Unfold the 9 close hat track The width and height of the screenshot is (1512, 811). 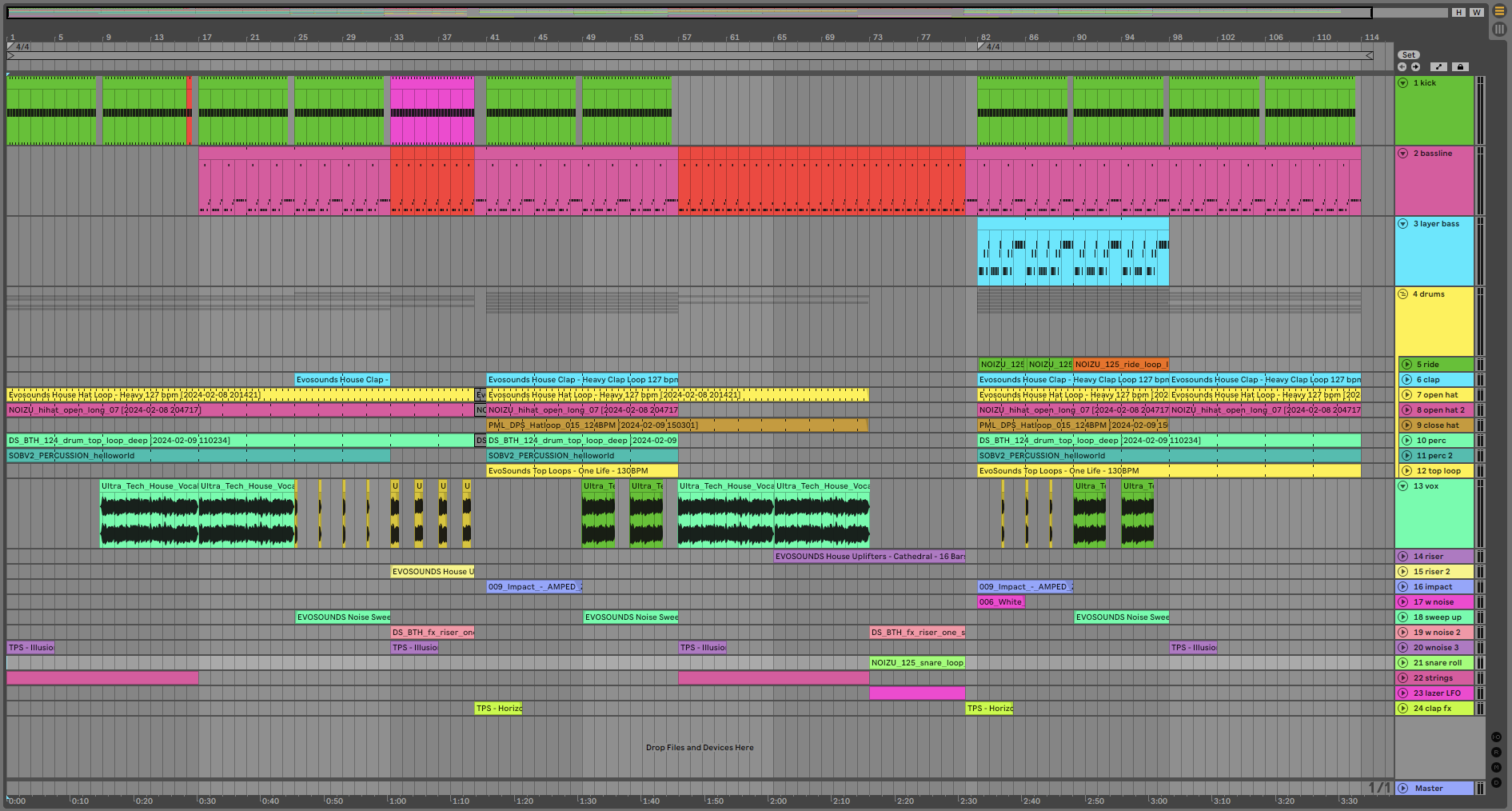[x=1407, y=425]
